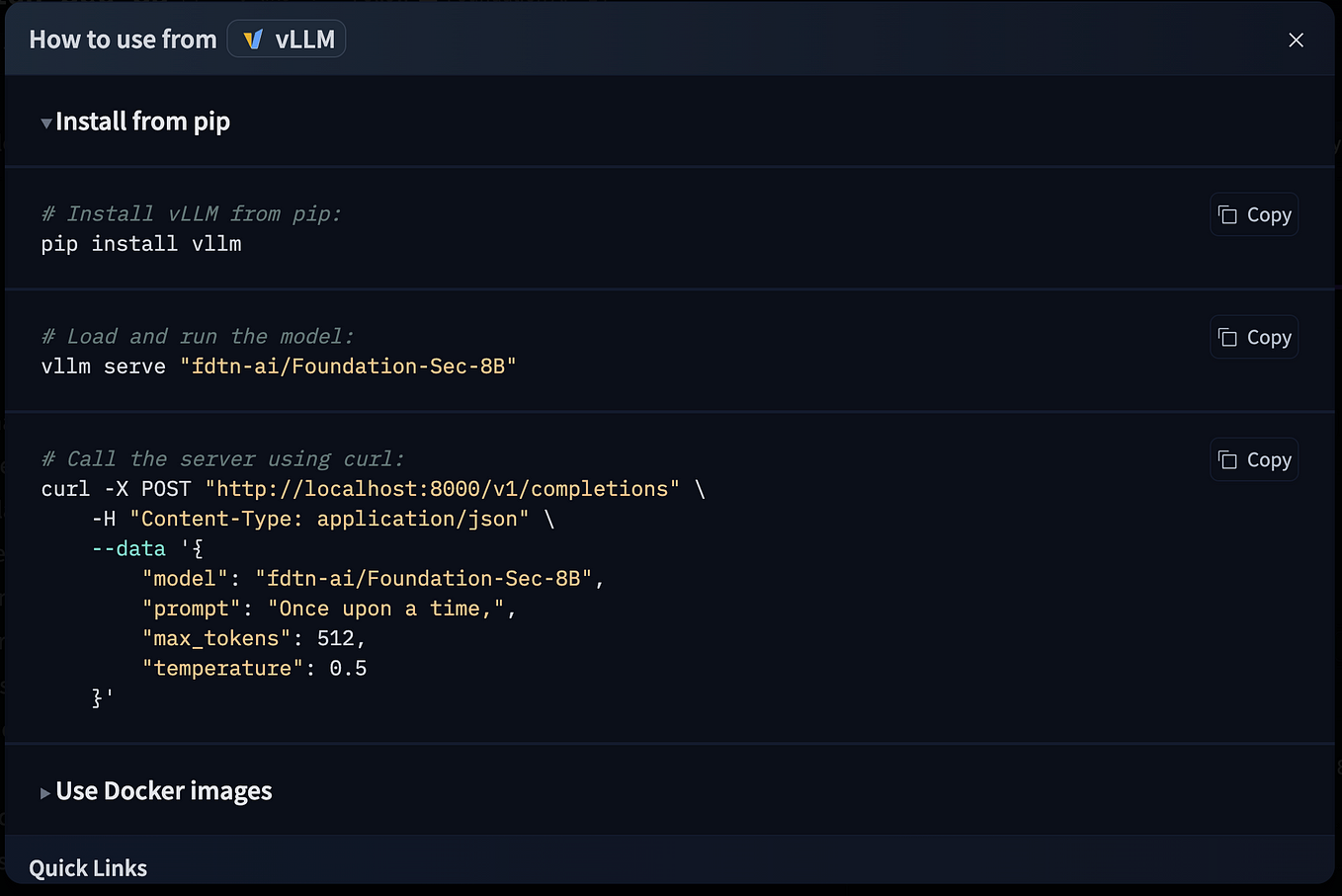Copy the curl request code block
This screenshot has height=896, width=1342.
coord(1254,459)
